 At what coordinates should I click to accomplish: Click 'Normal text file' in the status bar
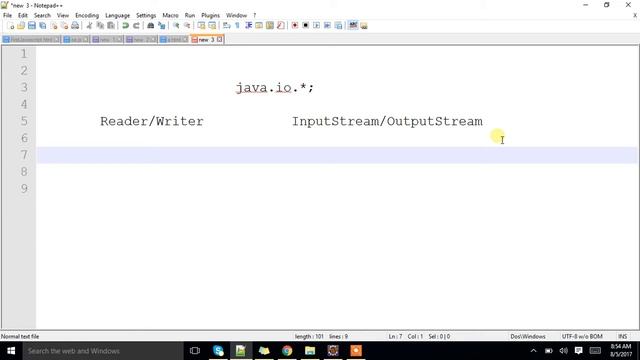pos(20,337)
